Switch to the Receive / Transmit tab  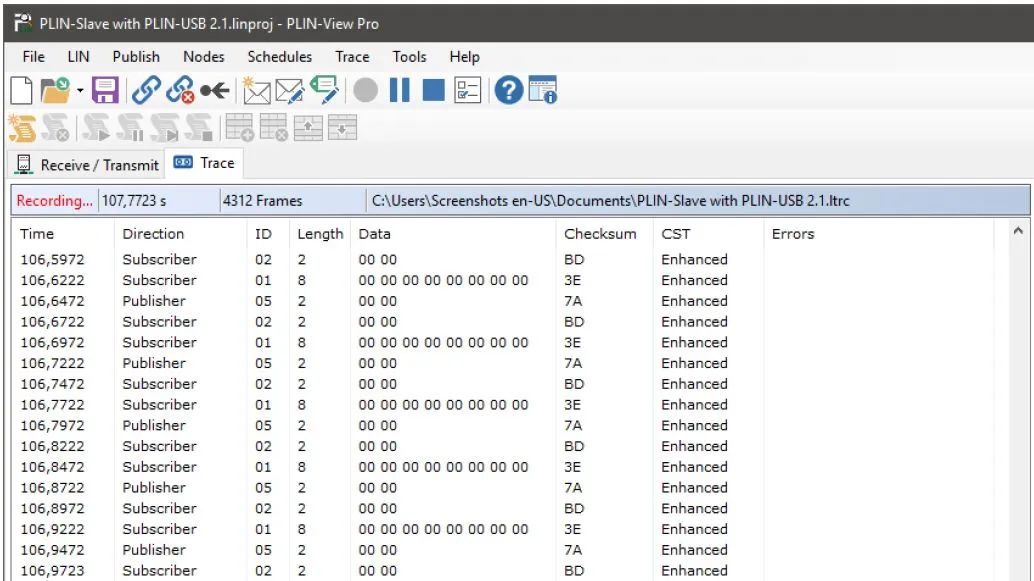tap(86, 165)
